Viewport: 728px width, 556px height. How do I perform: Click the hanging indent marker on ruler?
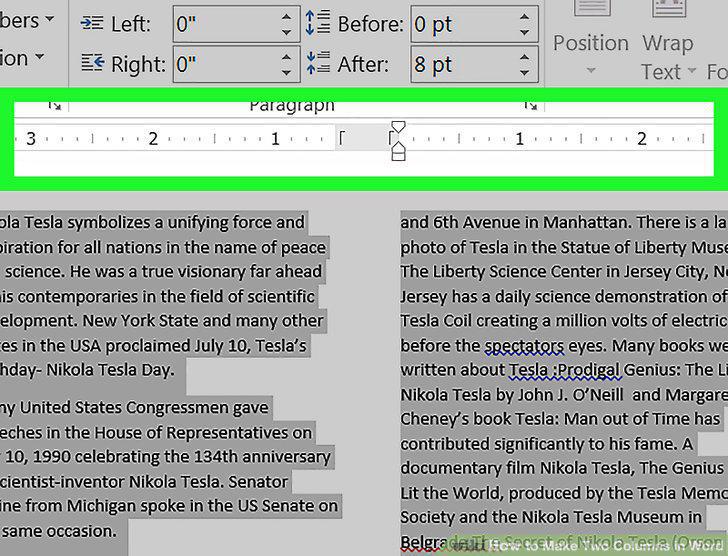[x=398, y=148]
